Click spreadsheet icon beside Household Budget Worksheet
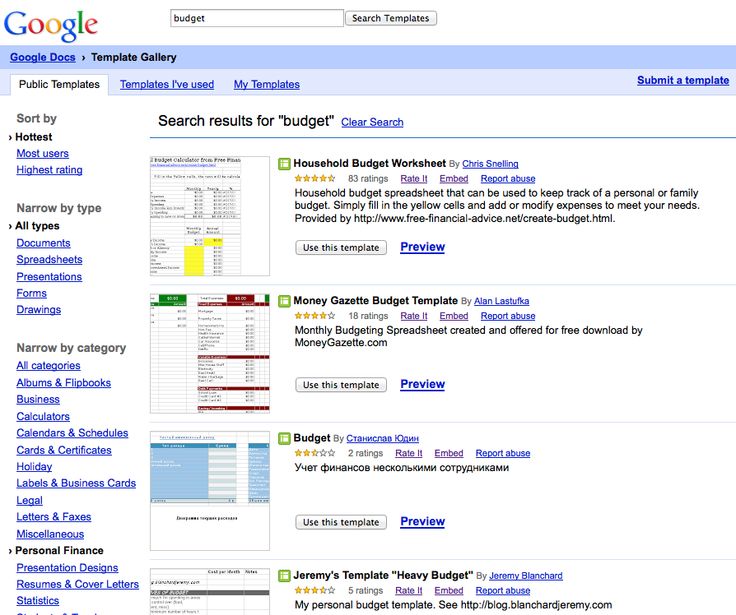The height and width of the screenshot is (615, 736). pyautogui.click(x=284, y=164)
